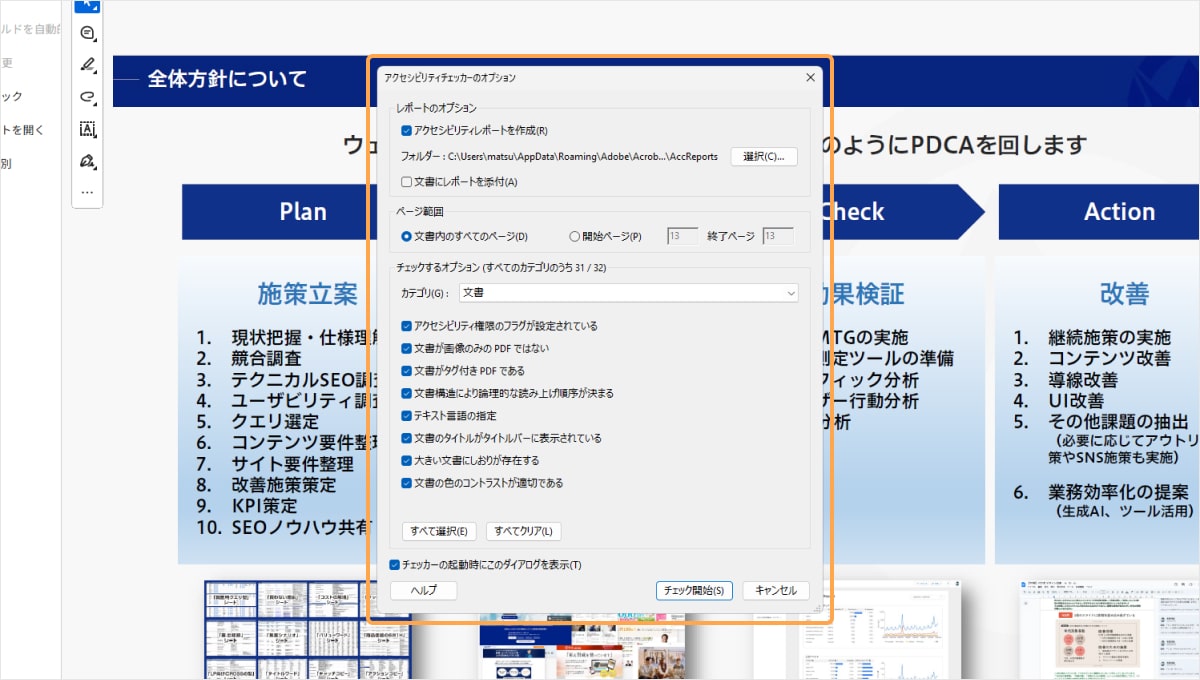Image resolution: width=1200 pixels, height=680 pixels.
Task: Click the 終了ページ number field
Action: coord(778,237)
